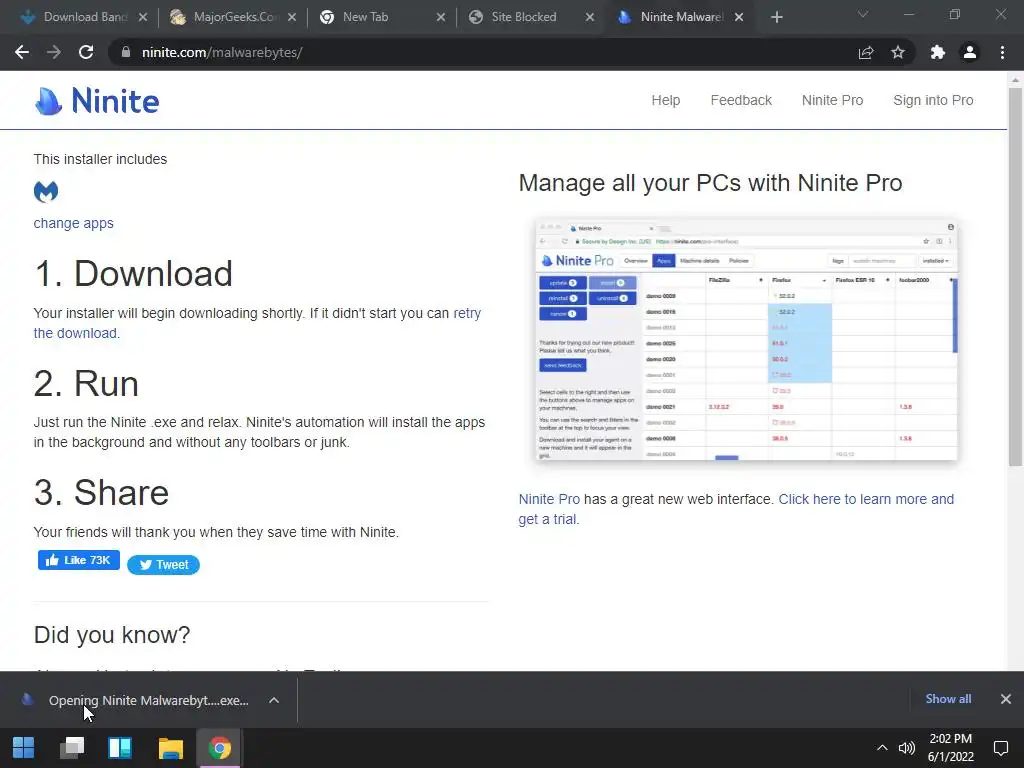Screen dimensions: 1024x768
Task: Open the notification center icon
Action: point(1000,748)
